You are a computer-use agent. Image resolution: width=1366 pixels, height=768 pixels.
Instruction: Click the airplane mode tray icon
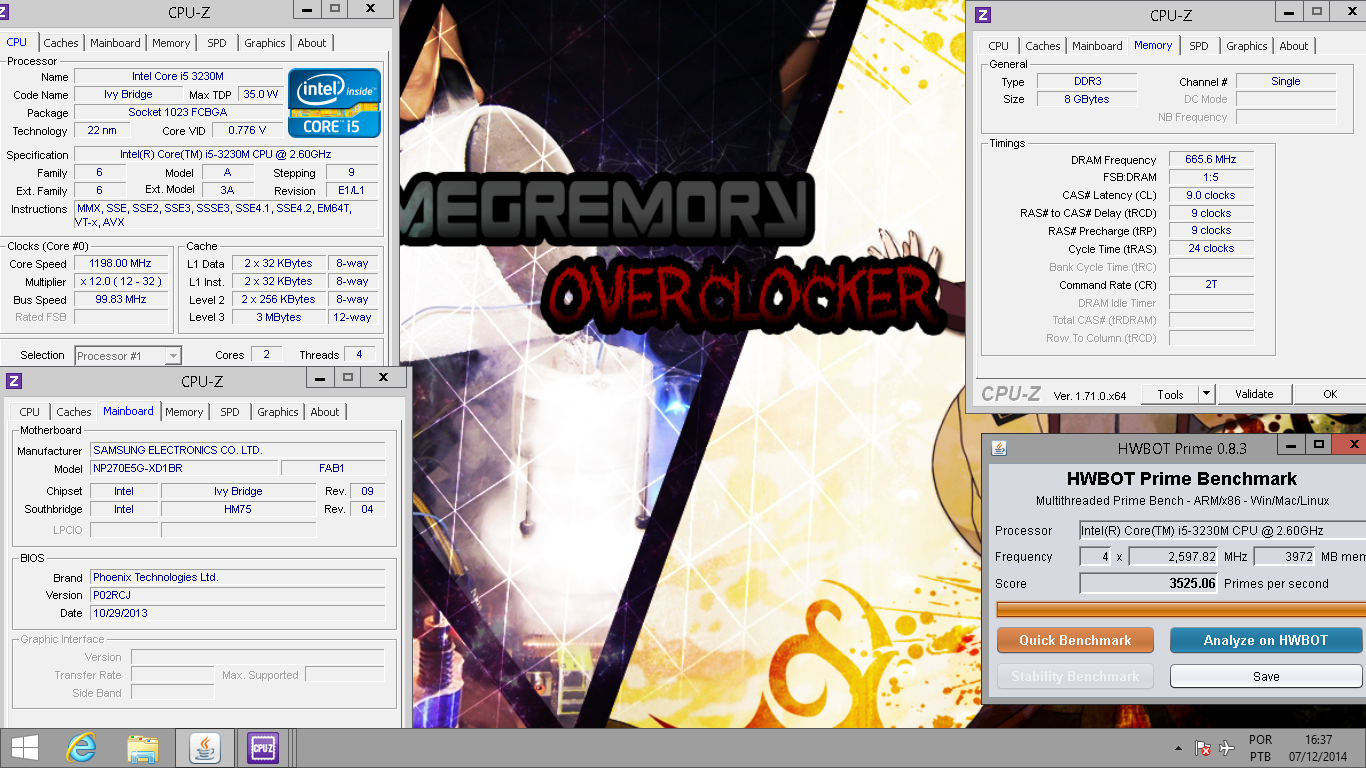tap(1227, 748)
